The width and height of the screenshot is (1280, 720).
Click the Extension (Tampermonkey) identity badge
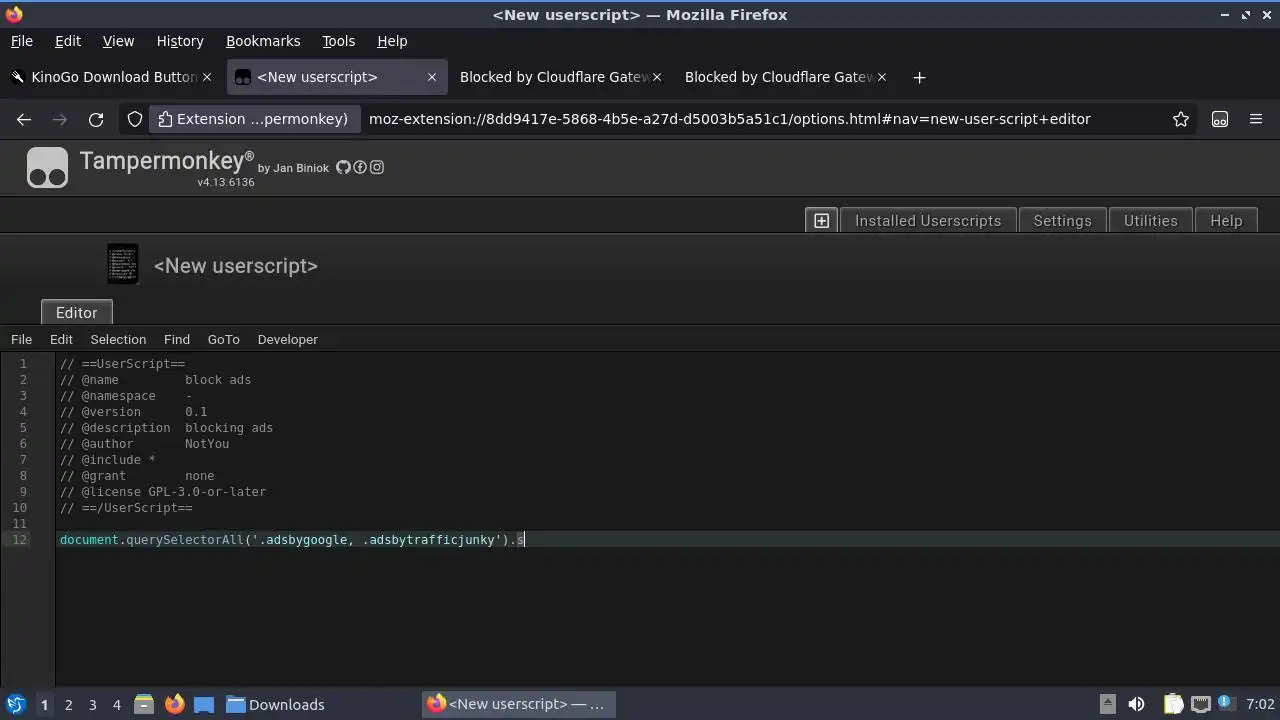click(x=254, y=119)
